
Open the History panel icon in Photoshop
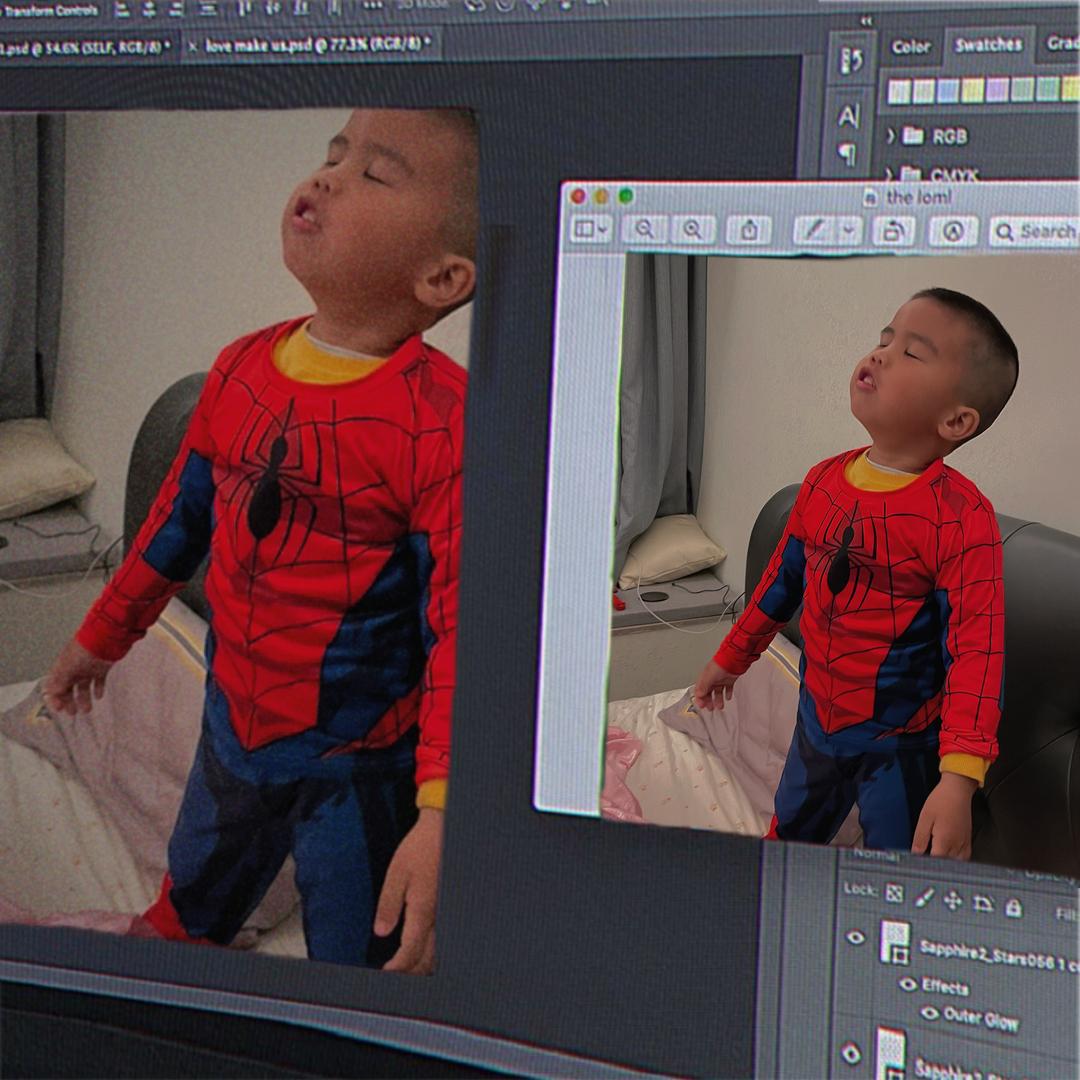point(851,61)
